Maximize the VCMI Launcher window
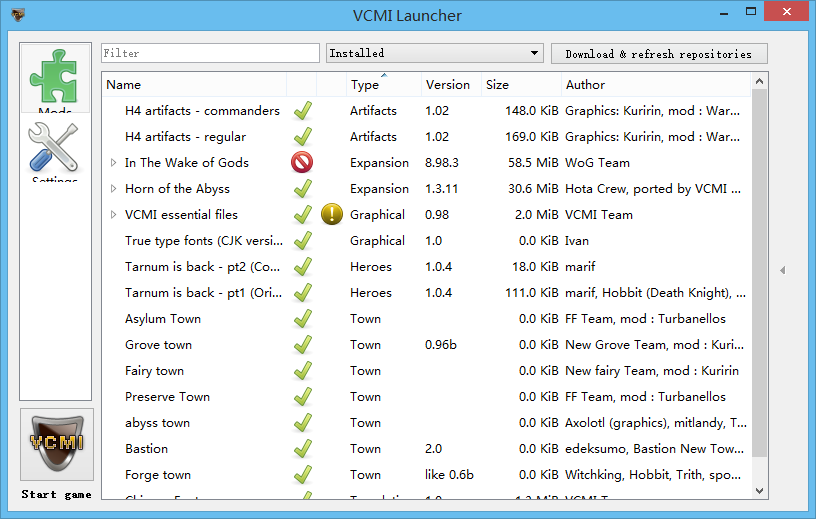This screenshot has width=816, height=519. [x=750, y=11]
